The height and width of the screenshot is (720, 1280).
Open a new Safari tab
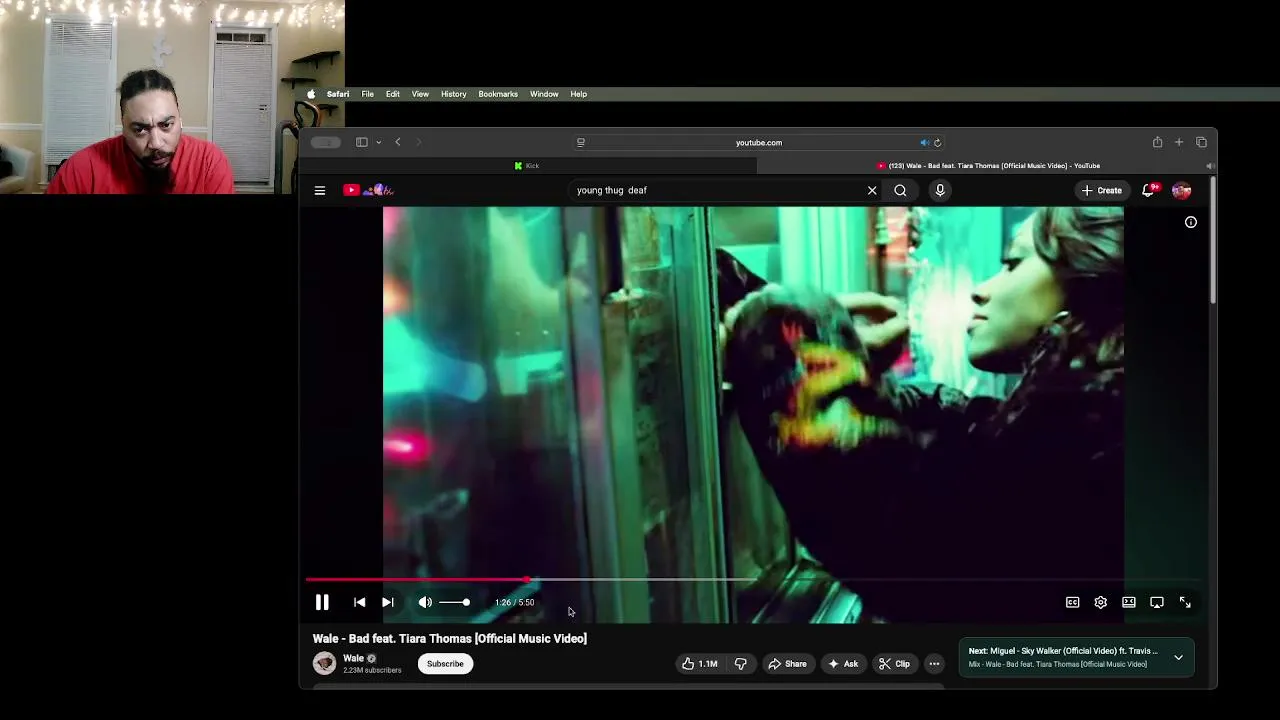(x=1179, y=142)
